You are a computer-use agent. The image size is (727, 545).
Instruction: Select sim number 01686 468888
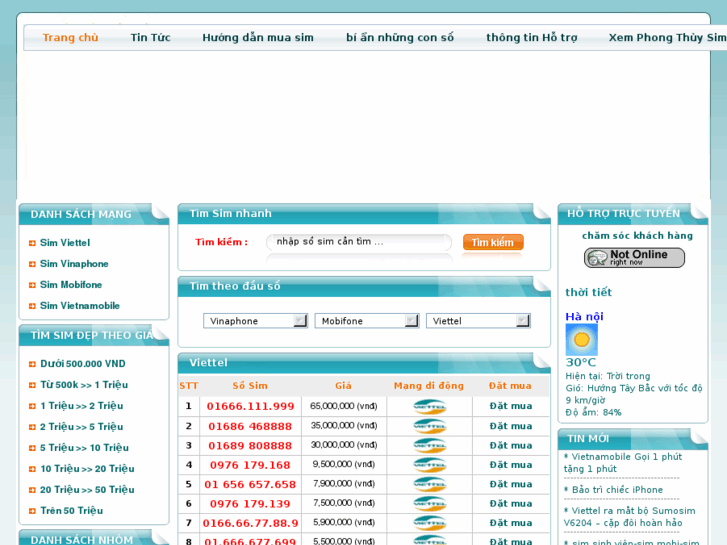250,426
